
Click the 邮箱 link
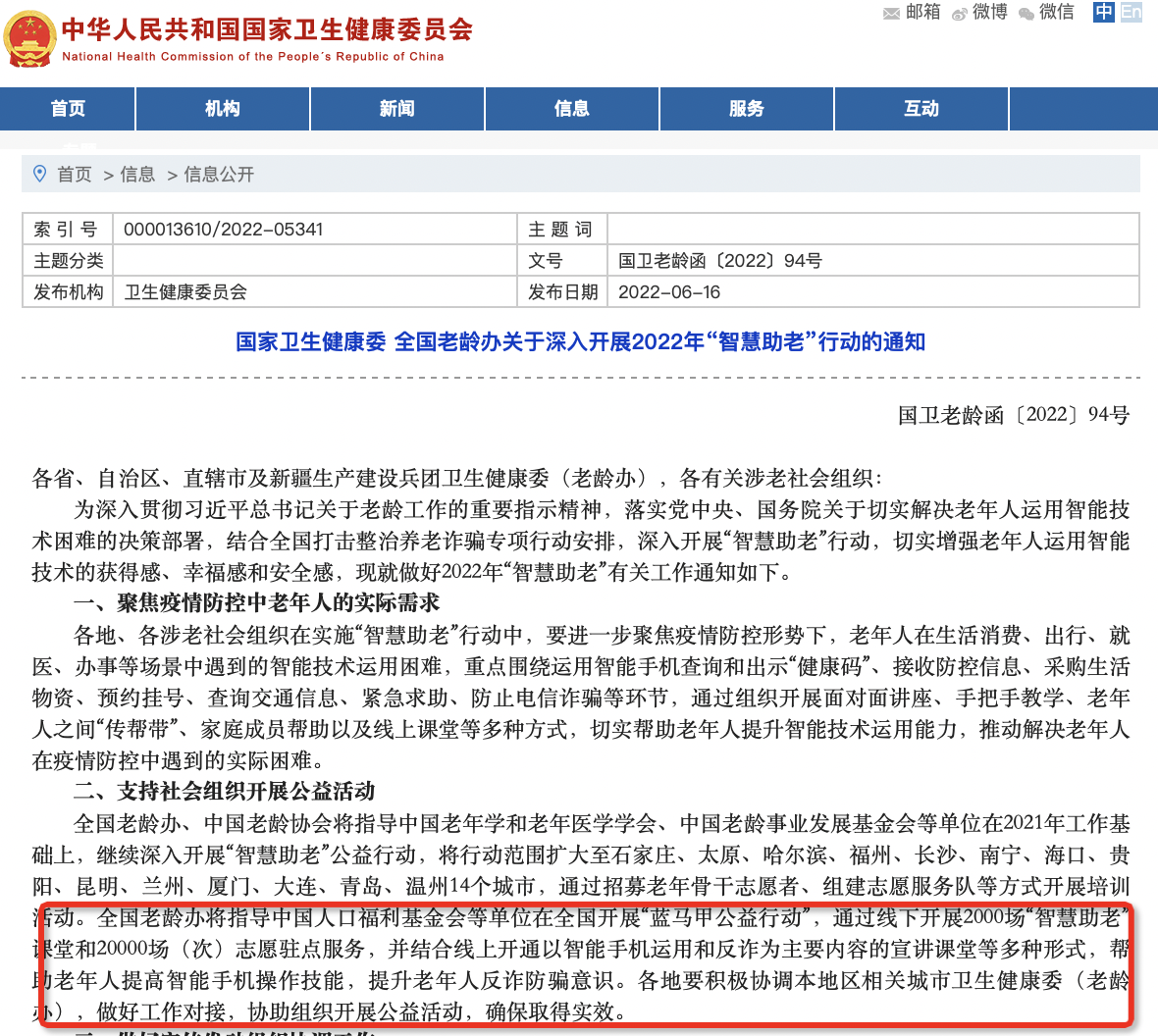[x=922, y=12]
